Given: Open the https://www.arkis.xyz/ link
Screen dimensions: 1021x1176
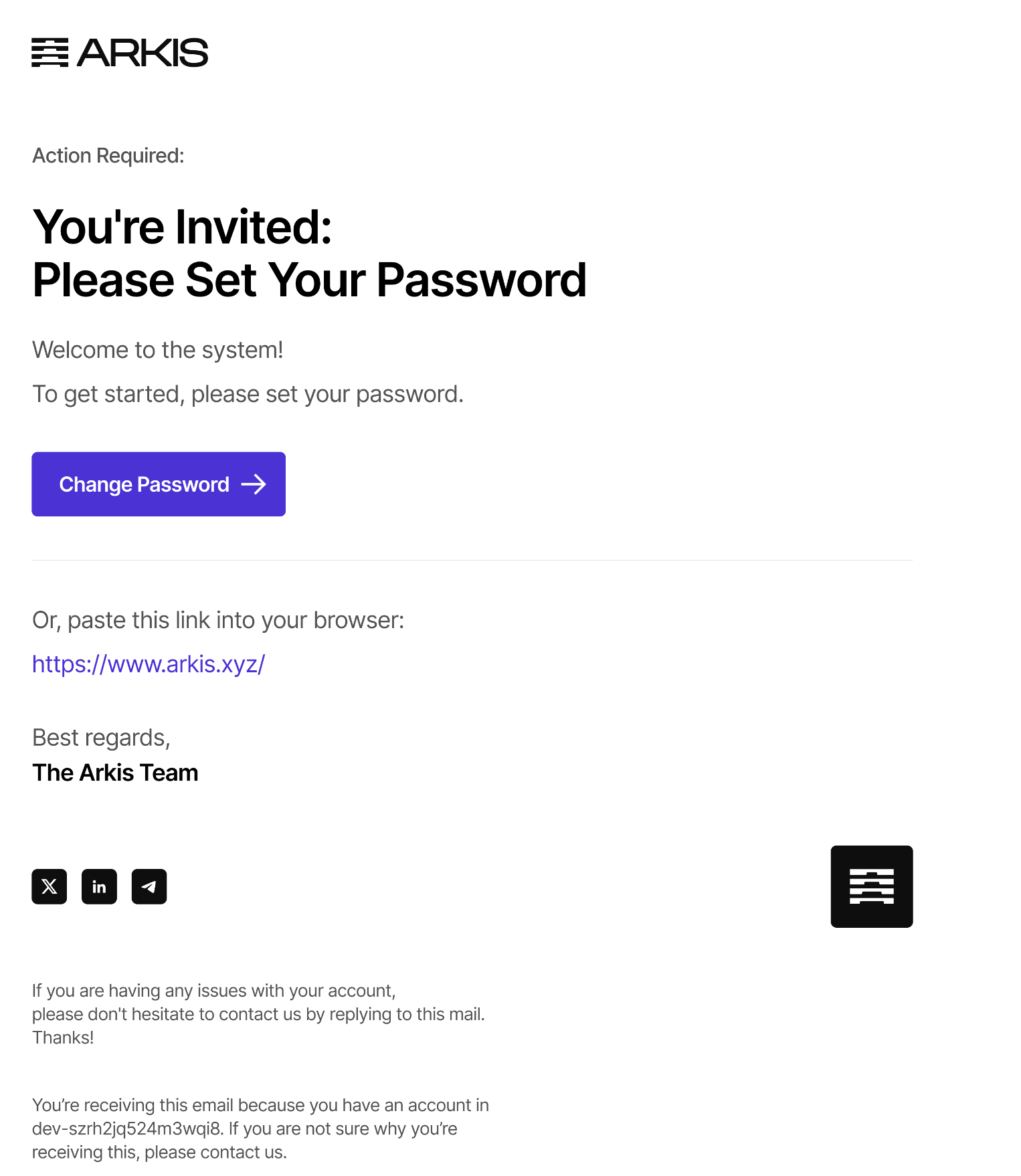Looking at the screenshot, I should coord(149,664).
